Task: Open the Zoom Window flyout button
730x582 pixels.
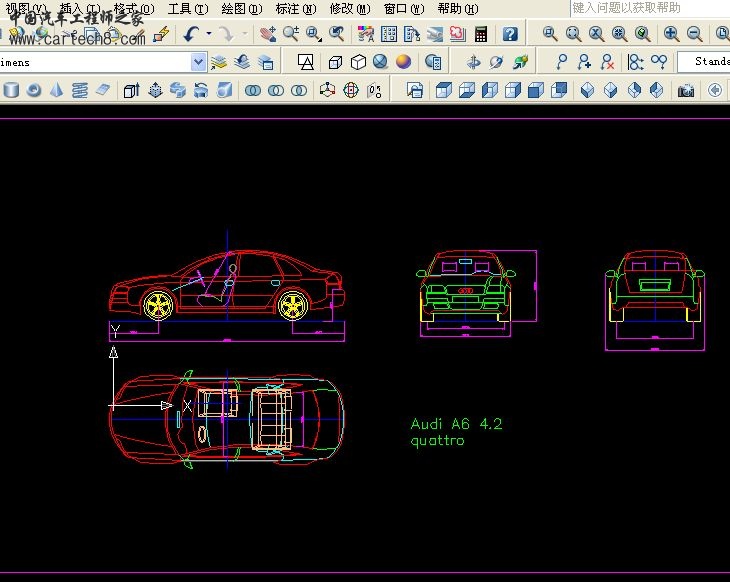Action: coord(314,34)
